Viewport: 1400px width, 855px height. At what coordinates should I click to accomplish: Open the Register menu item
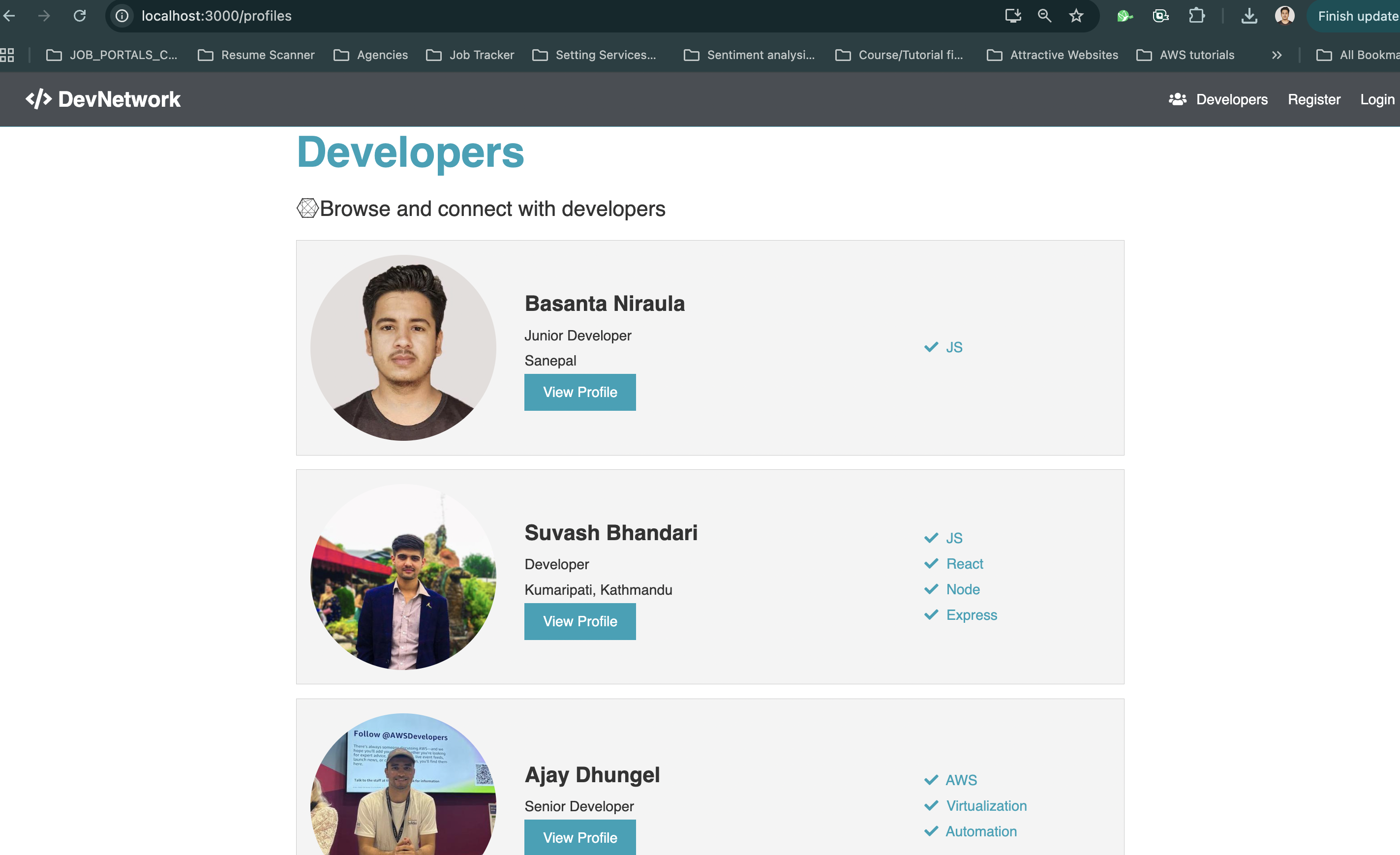pyautogui.click(x=1313, y=99)
